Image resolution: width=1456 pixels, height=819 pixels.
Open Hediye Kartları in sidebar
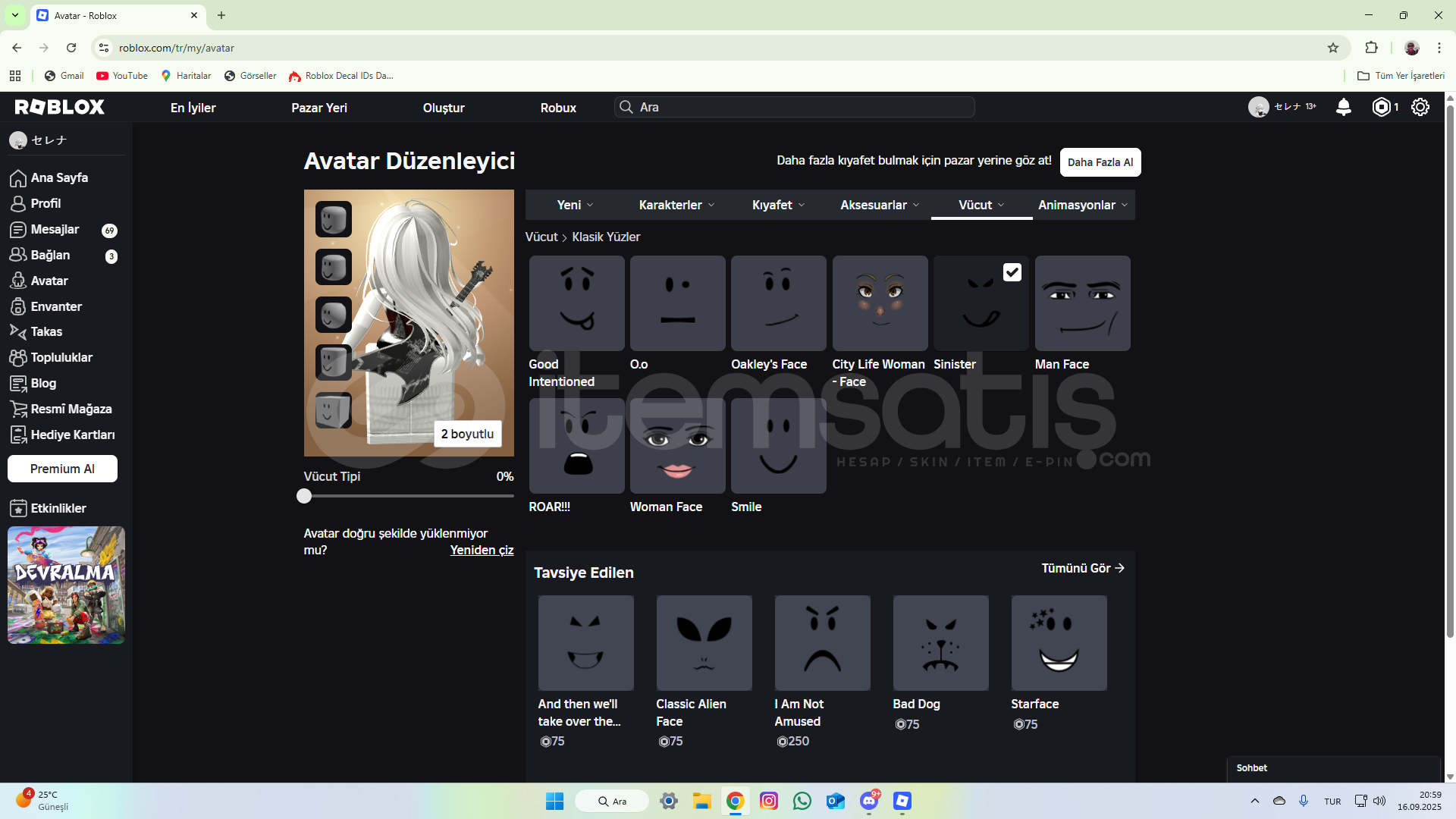[x=73, y=435]
